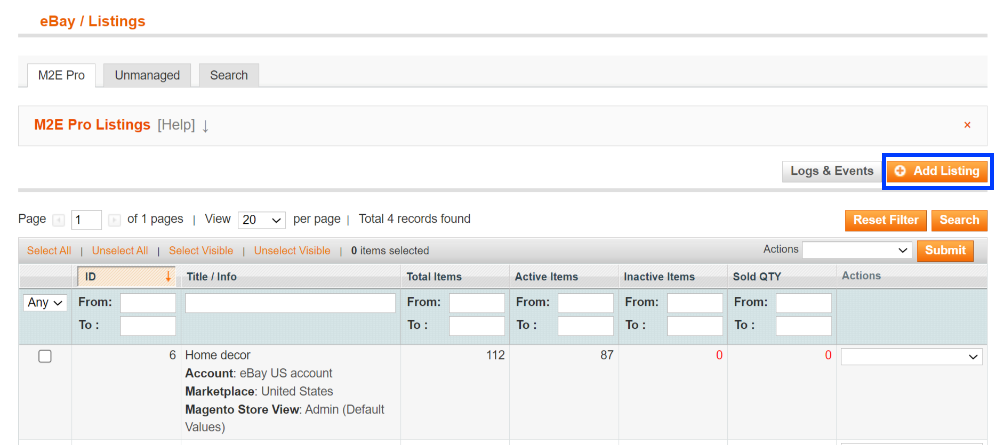This screenshot has width=1004, height=445.
Task: Open the M2E Pro tab
Action: pyautogui.click(x=61, y=75)
